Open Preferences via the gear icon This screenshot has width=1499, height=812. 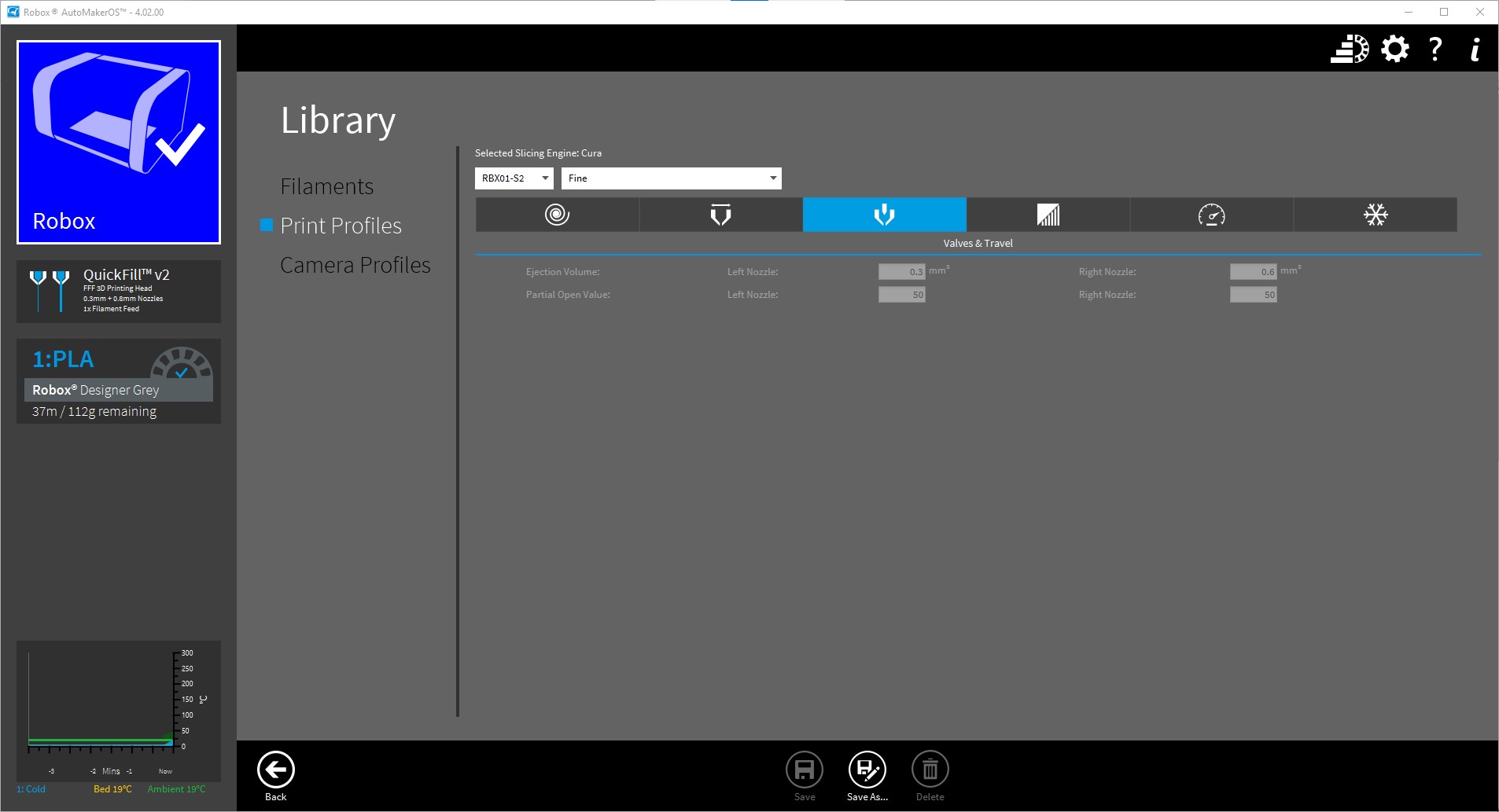[1394, 49]
